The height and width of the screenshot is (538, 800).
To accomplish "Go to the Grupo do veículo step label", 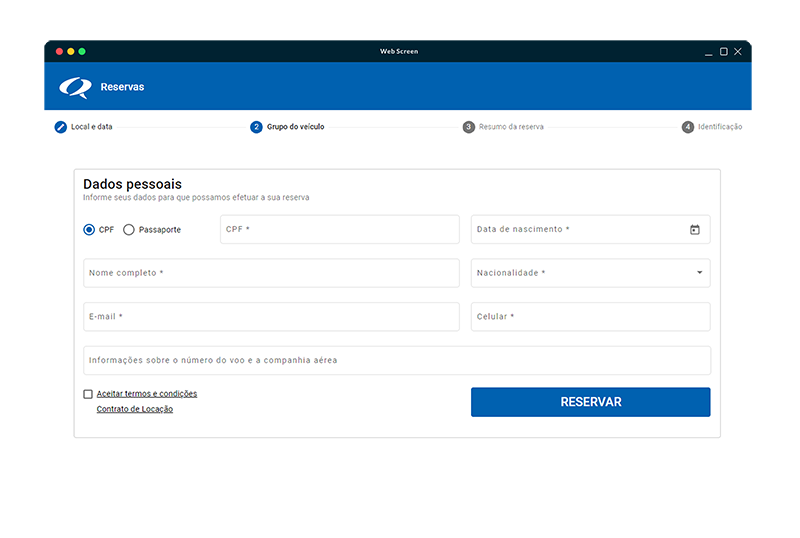I will 295,127.
